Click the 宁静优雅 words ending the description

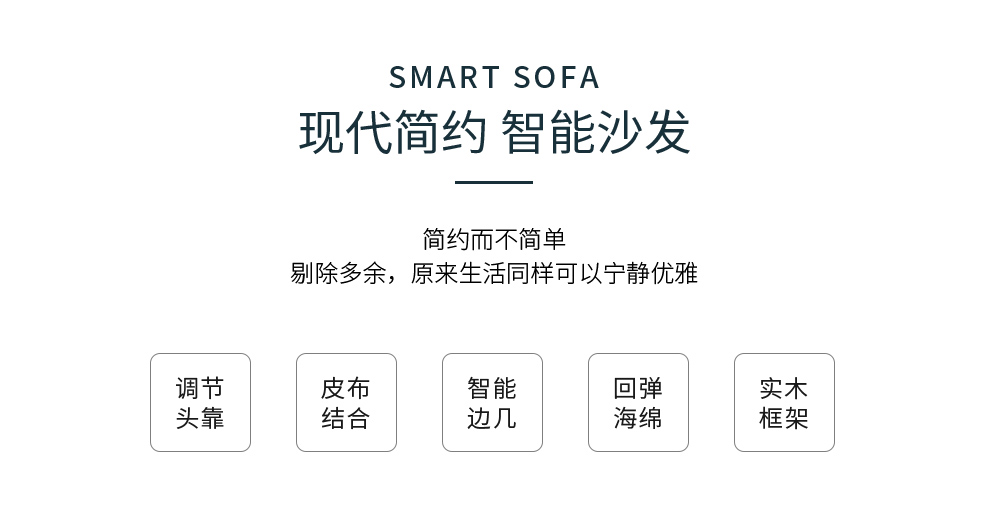(650, 273)
